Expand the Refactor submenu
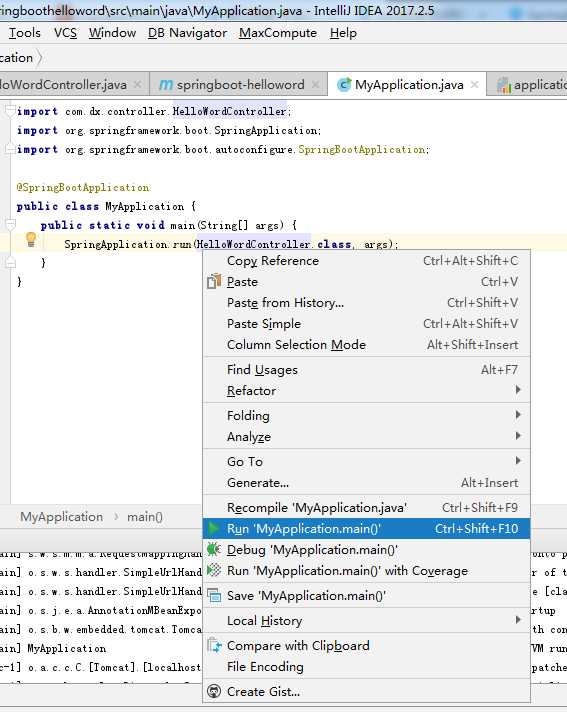 coord(366,391)
